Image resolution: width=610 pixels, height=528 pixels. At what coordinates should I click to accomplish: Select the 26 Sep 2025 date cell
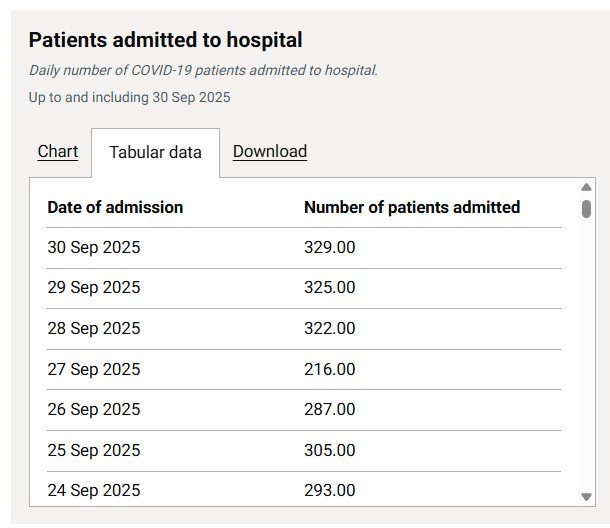[x=94, y=409]
